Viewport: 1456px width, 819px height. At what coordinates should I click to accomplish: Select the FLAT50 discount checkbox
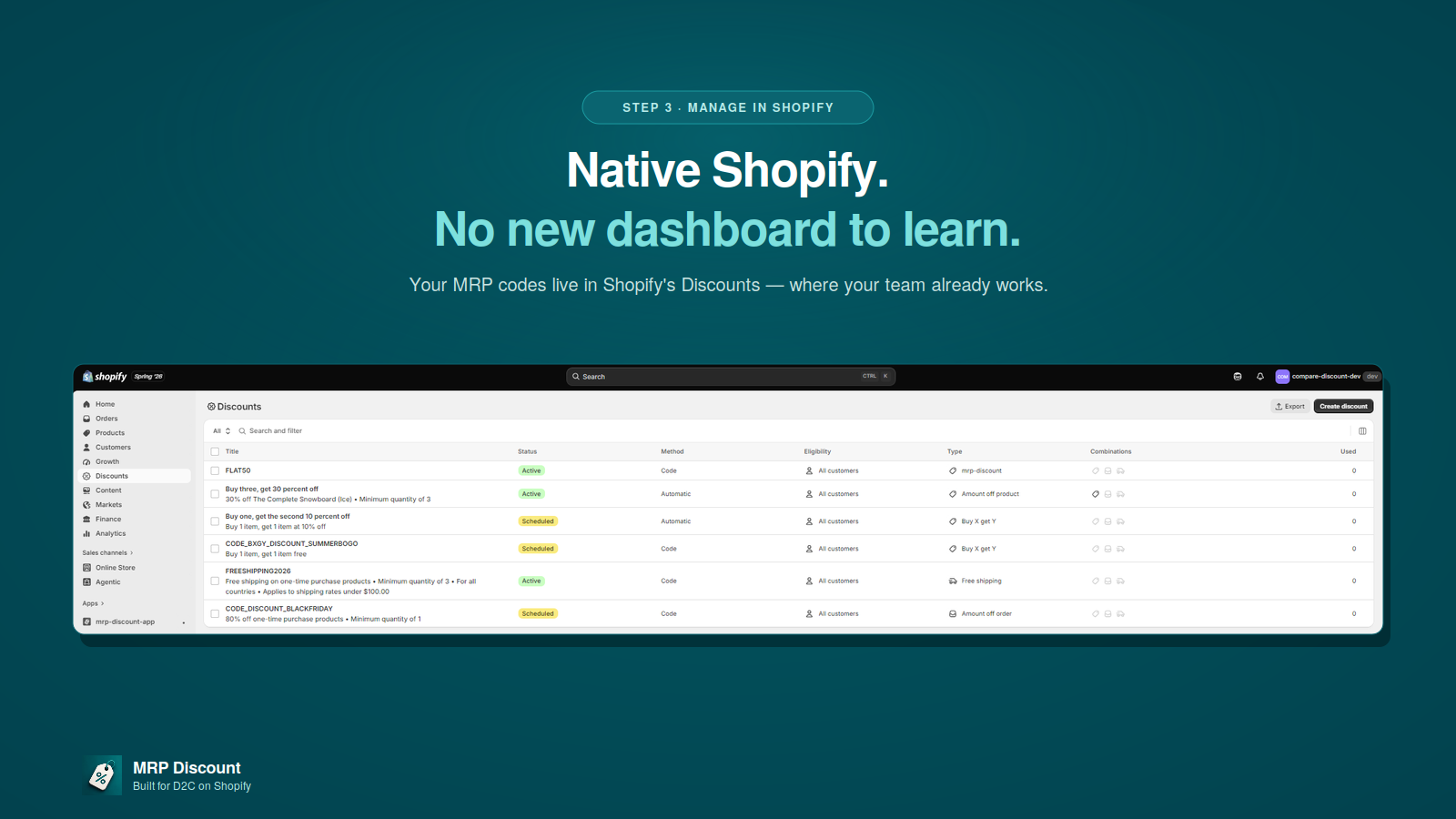[215, 471]
